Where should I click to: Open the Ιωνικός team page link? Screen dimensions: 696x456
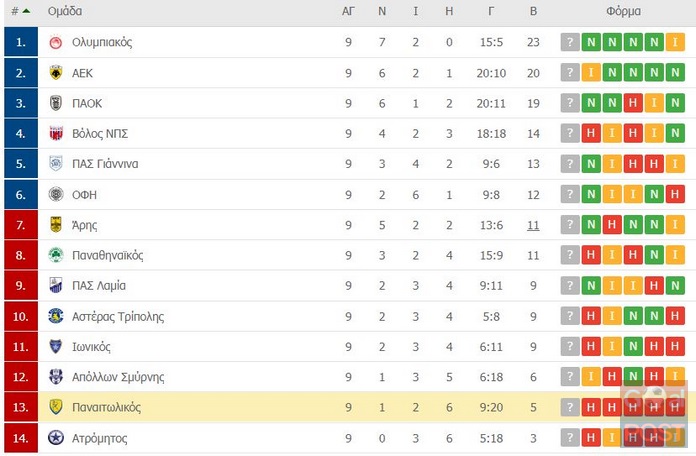click(x=91, y=347)
